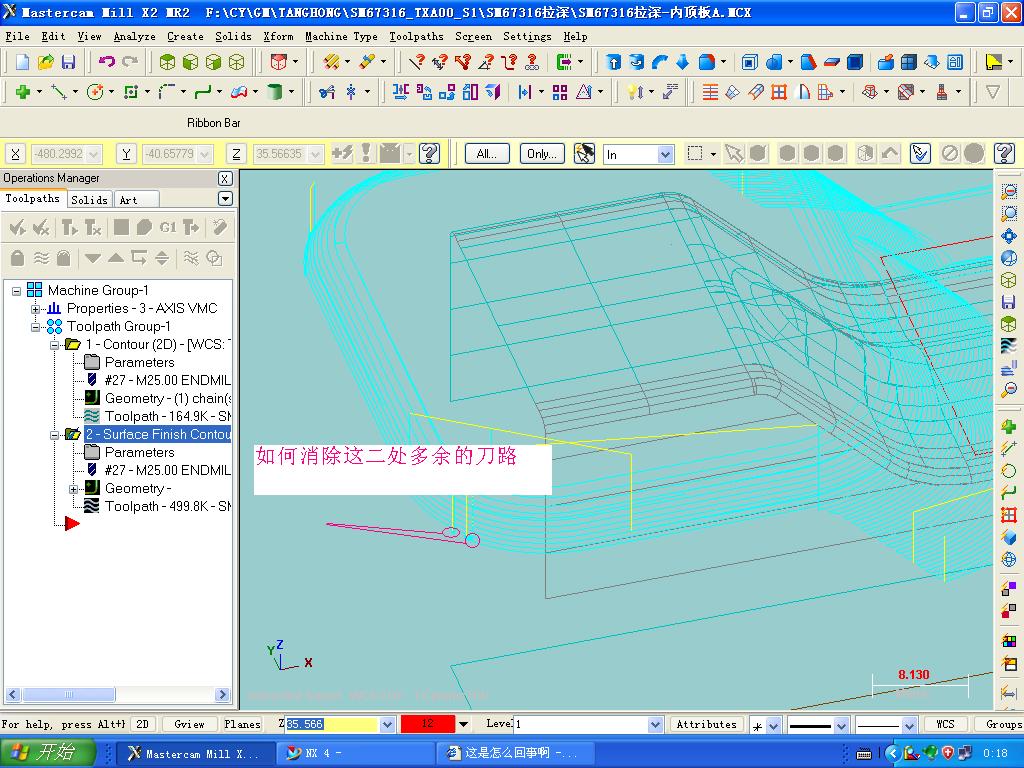This screenshot has height=768, width=1024.
Task: Select the Create Line tool icon
Action: (58, 92)
